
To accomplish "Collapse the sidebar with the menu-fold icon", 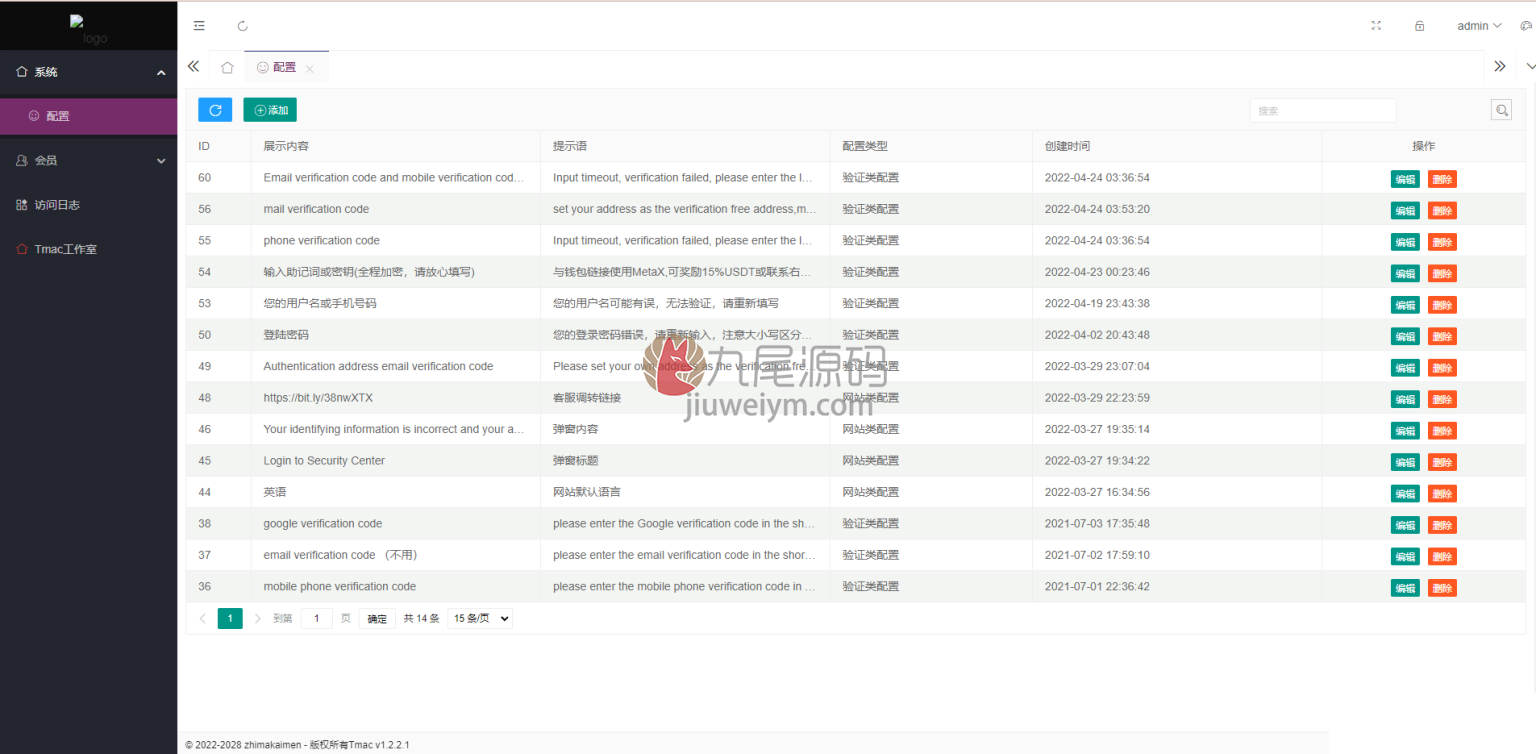I will [199, 26].
